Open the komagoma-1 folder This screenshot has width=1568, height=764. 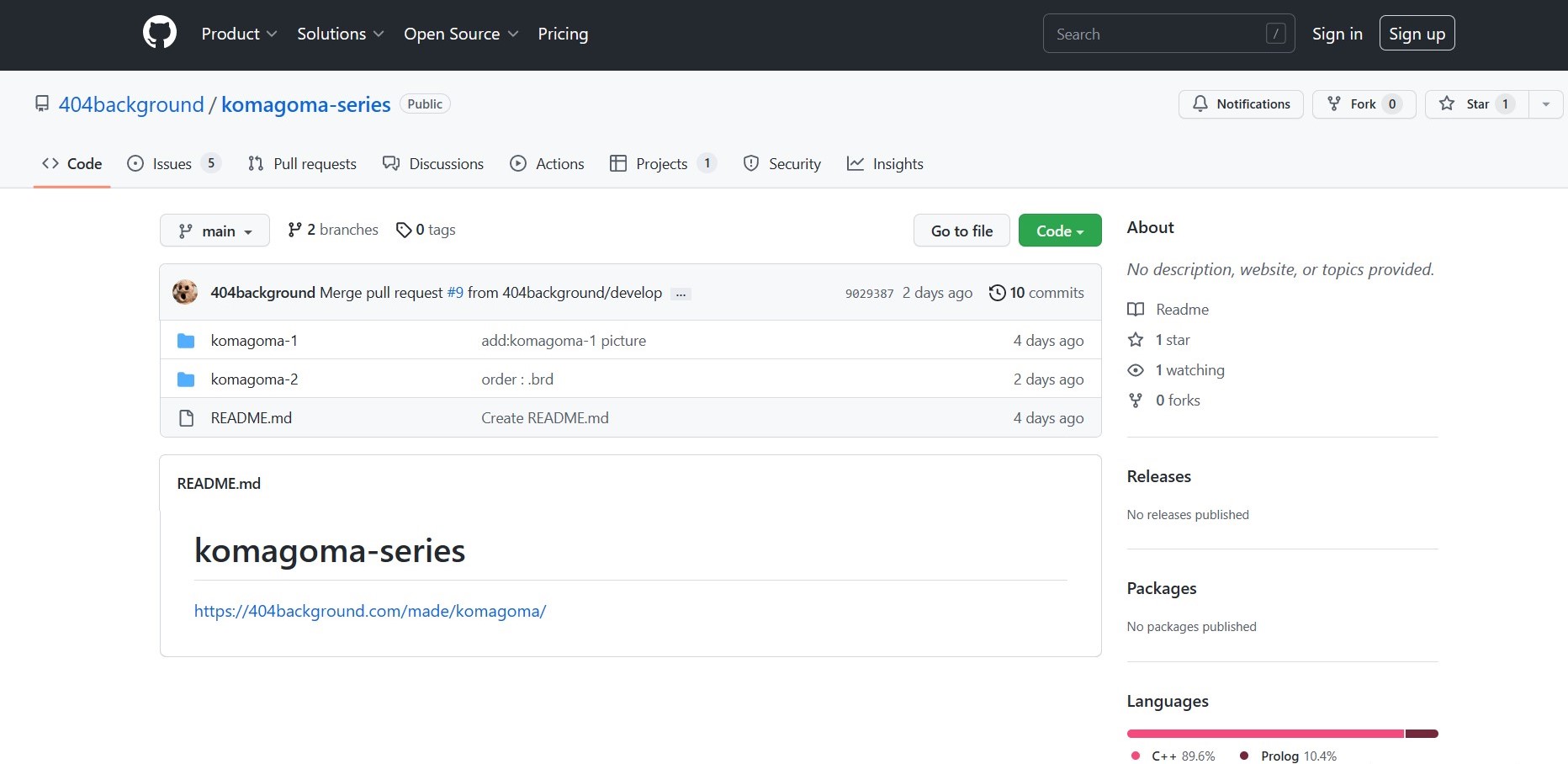[253, 341]
